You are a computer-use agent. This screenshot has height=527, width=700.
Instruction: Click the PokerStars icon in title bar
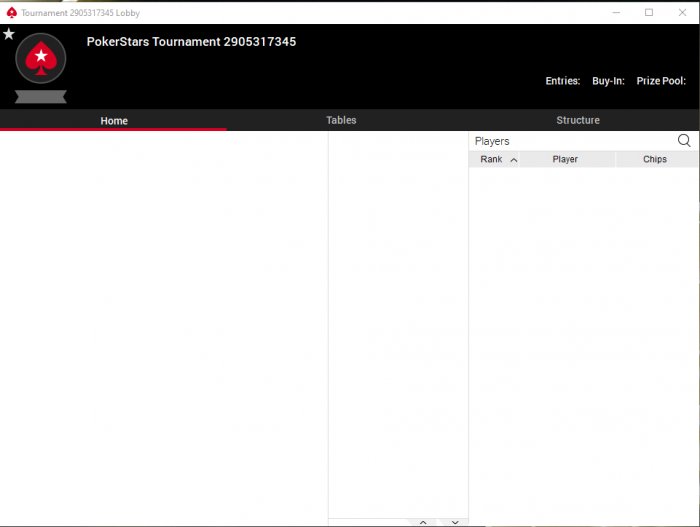coord(12,13)
